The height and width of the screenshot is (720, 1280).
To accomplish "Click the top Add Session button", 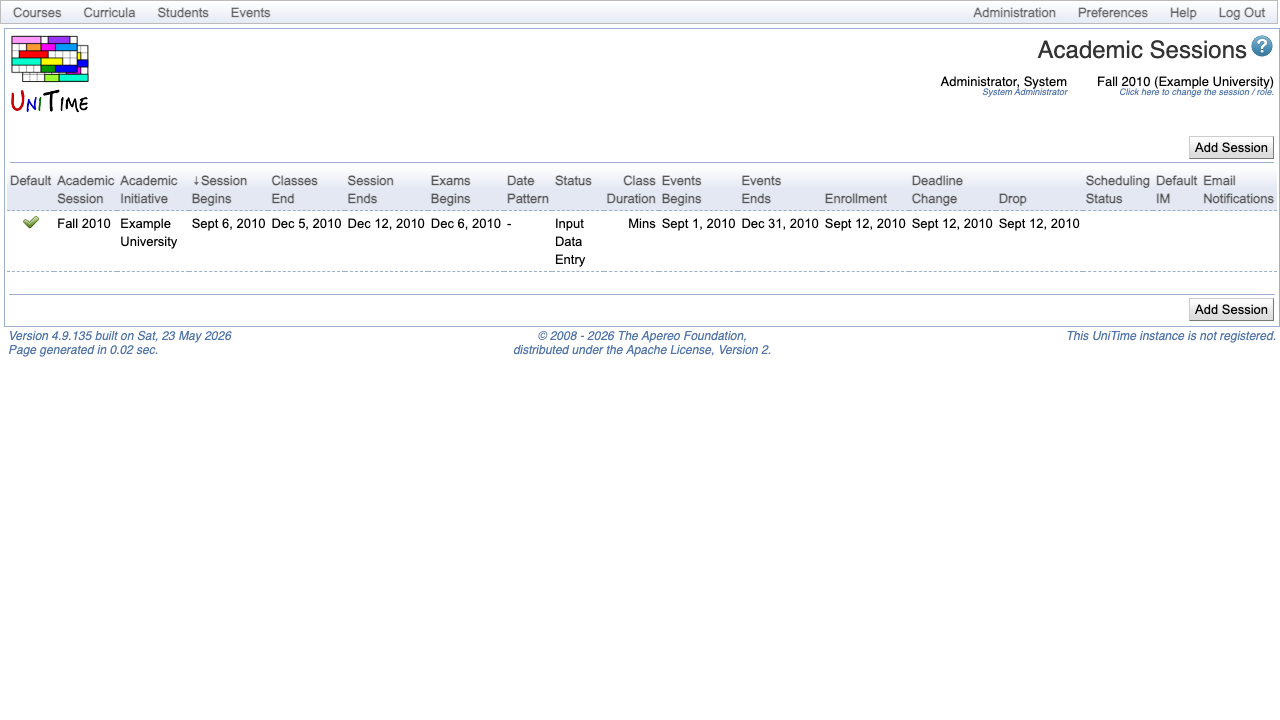I will point(1231,147).
